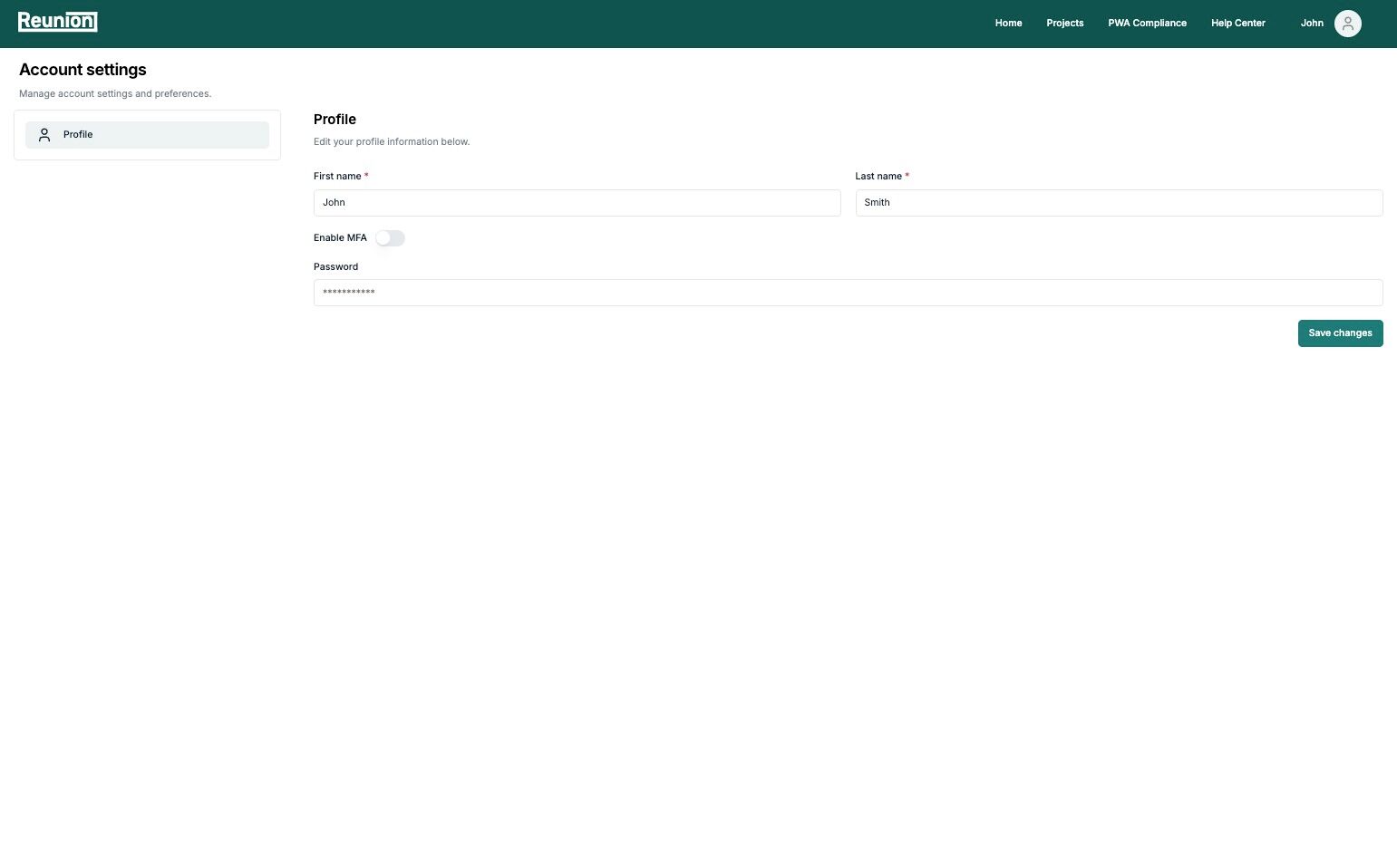Save changes to the profile
The height and width of the screenshot is (868, 1397).
(x=1340, y=333)
